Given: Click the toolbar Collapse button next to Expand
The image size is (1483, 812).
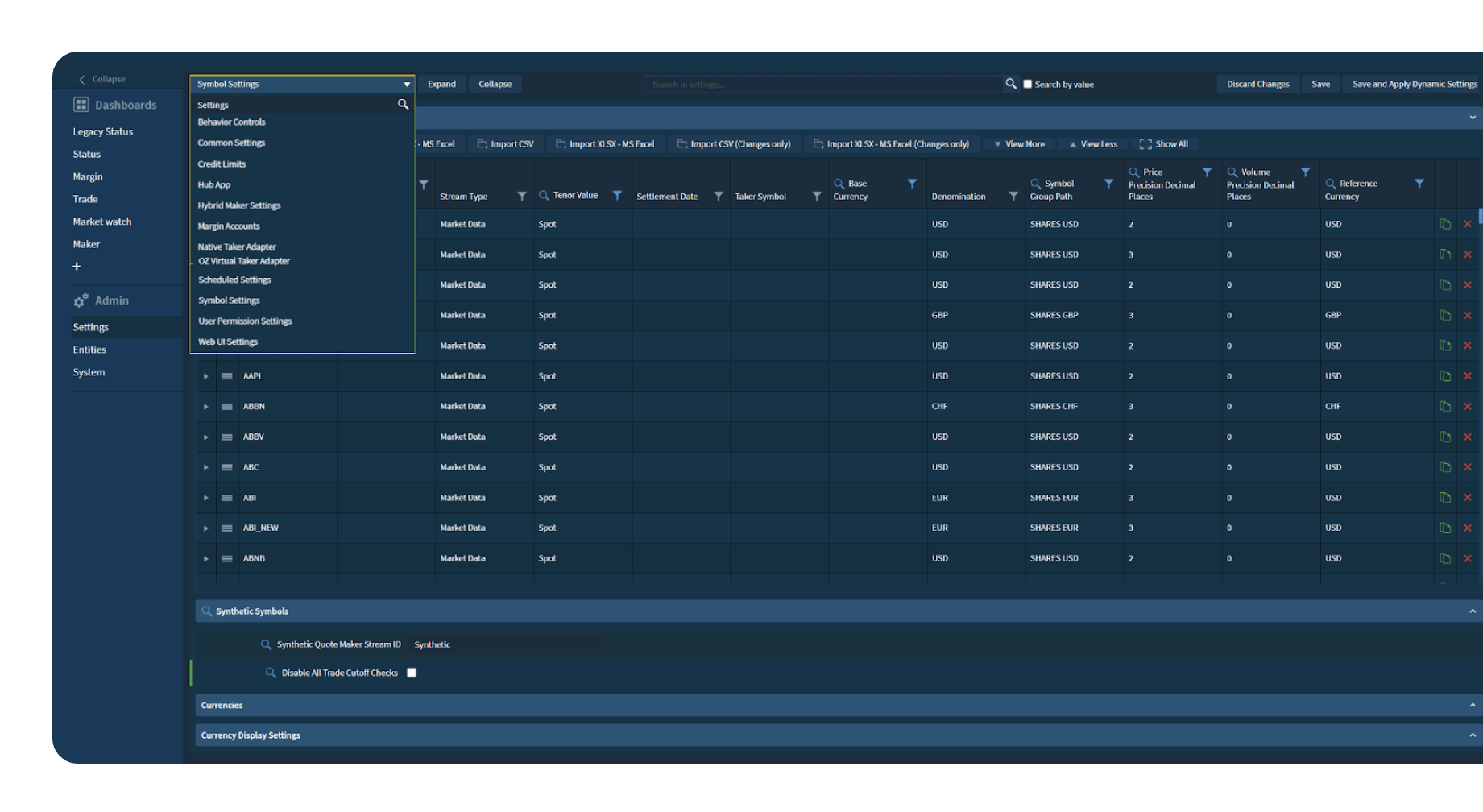Looking at the screenshot, I should (x=495, y=84).
